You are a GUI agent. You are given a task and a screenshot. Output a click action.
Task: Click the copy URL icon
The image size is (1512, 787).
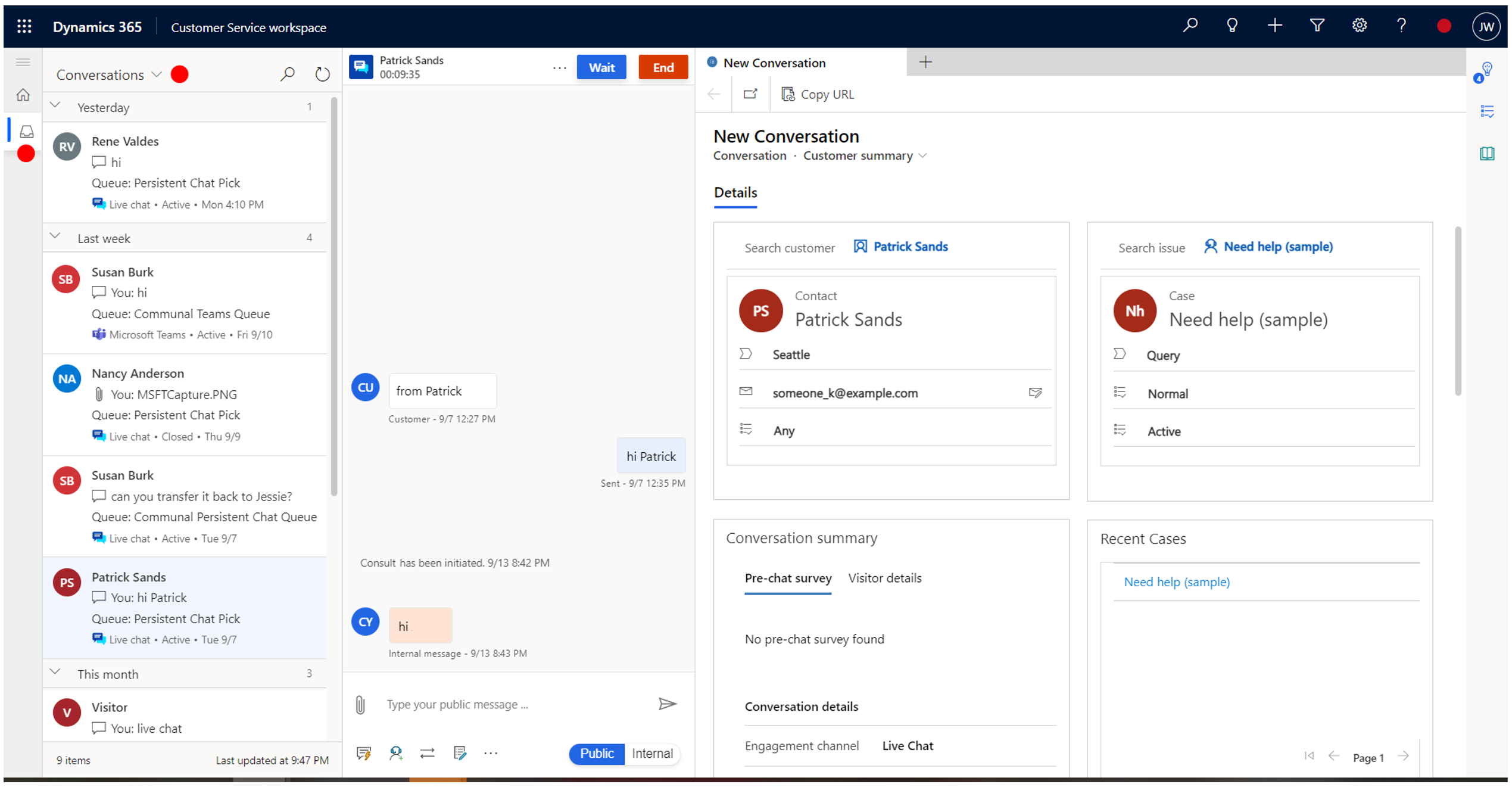[790, 93]
